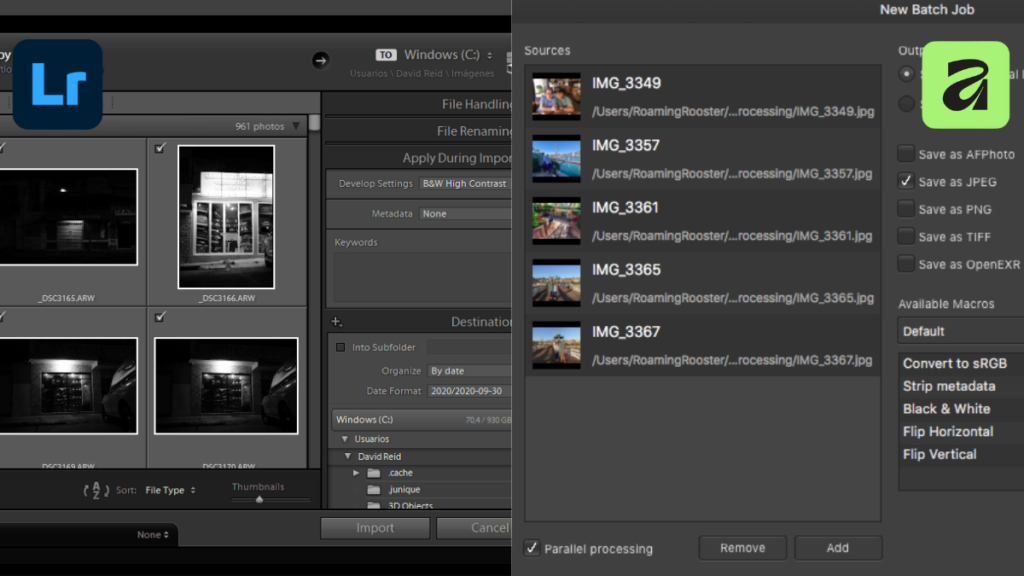This screenshot has height=576, width=1024.
Task: Enable the Save as PNG checkbox
Action: click(905, 209)
